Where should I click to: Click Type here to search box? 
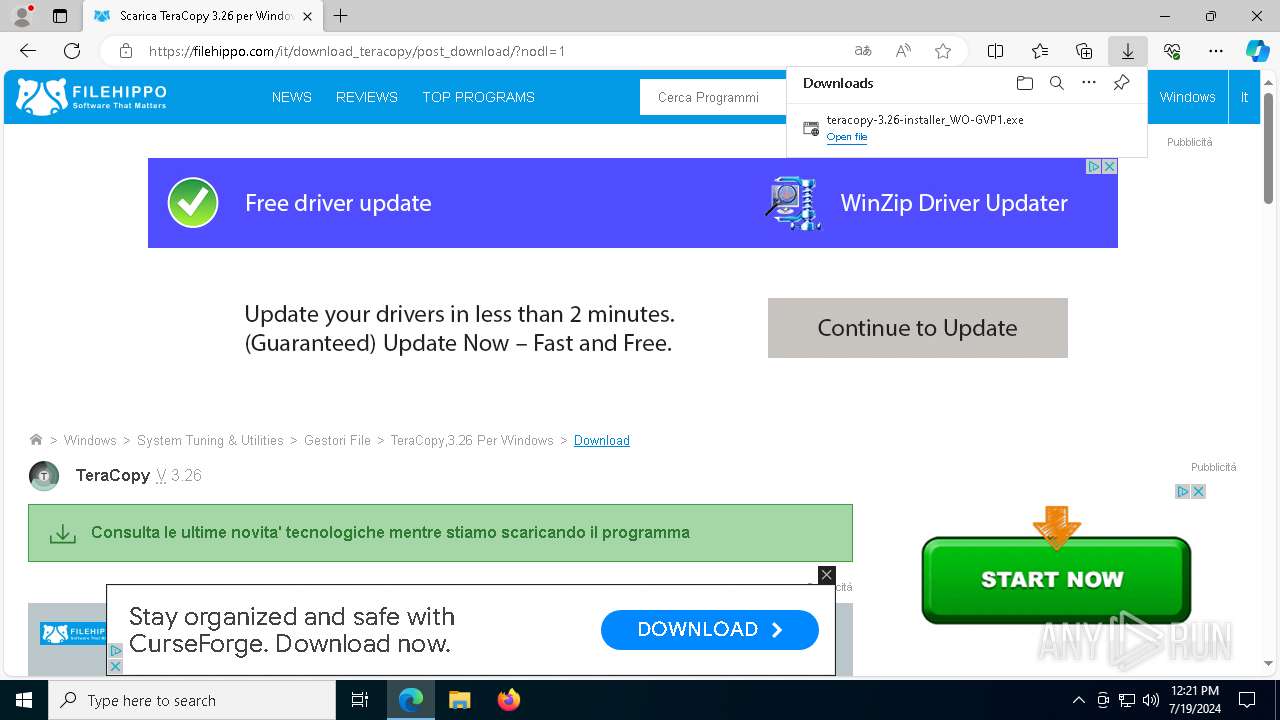click(192, 700)
